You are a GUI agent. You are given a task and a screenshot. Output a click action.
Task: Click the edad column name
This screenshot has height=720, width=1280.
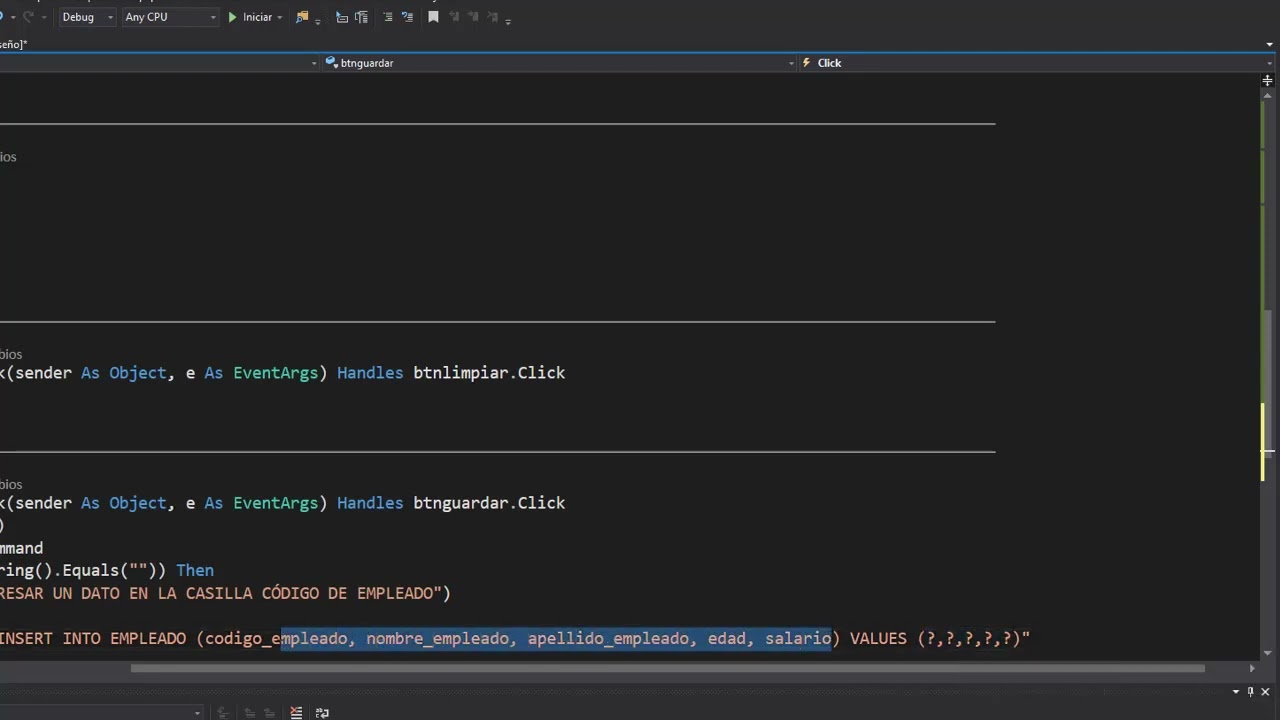pos(727,638)
